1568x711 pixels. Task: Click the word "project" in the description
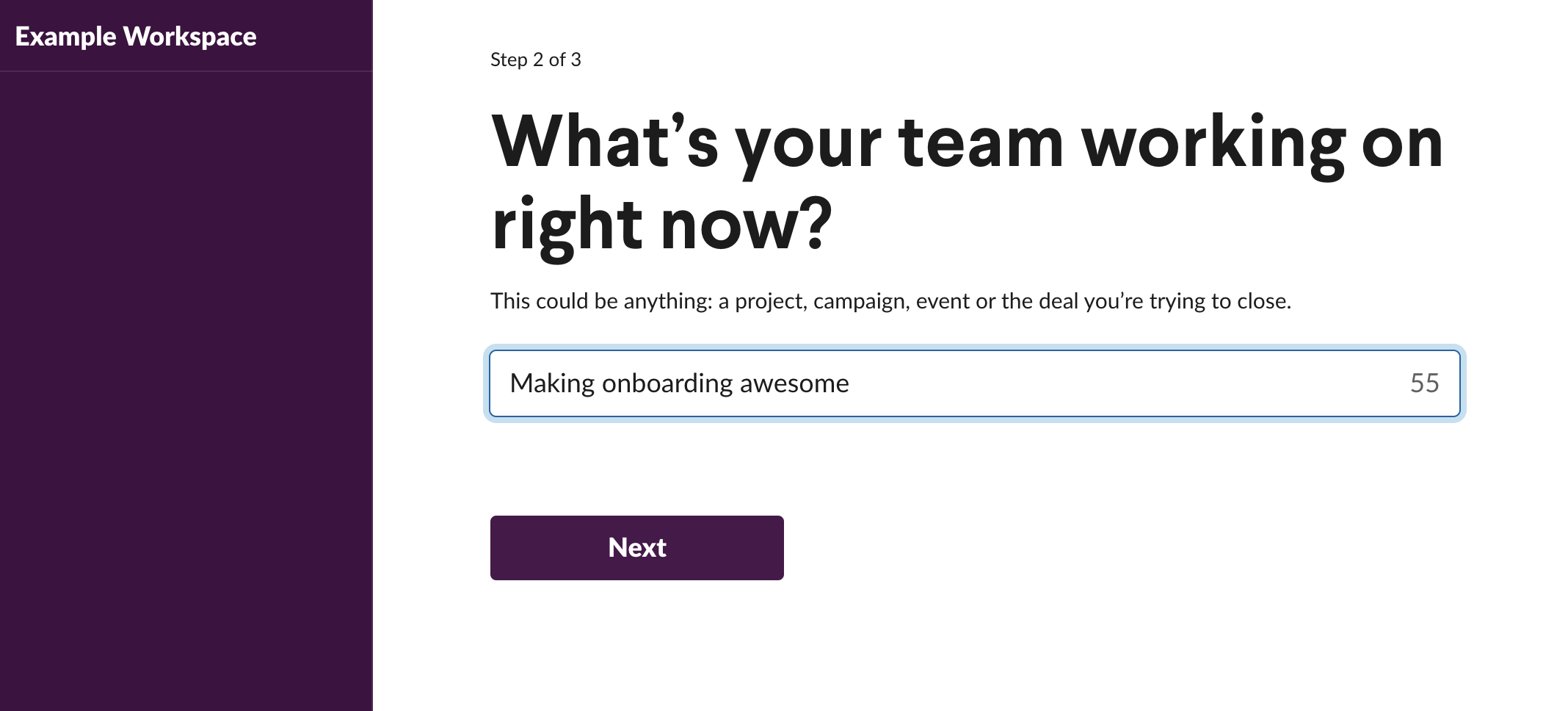769,302
